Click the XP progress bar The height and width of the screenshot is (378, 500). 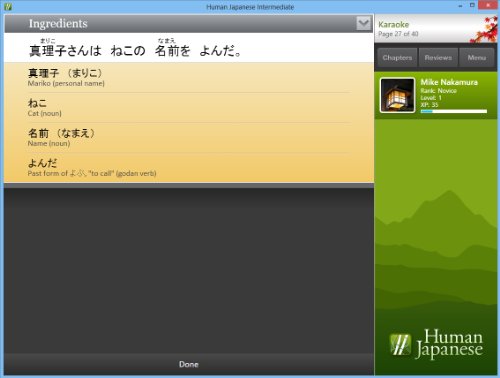click(454, 112)
